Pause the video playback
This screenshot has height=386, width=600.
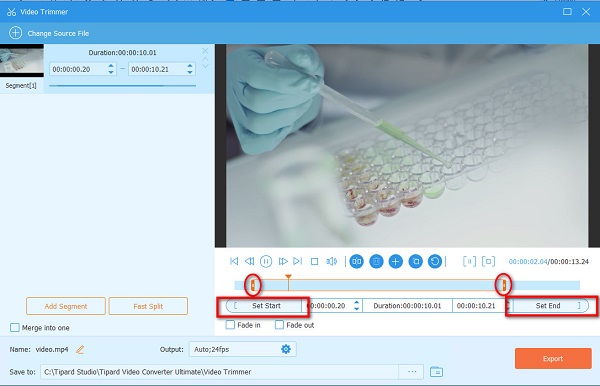pos(266,261)
